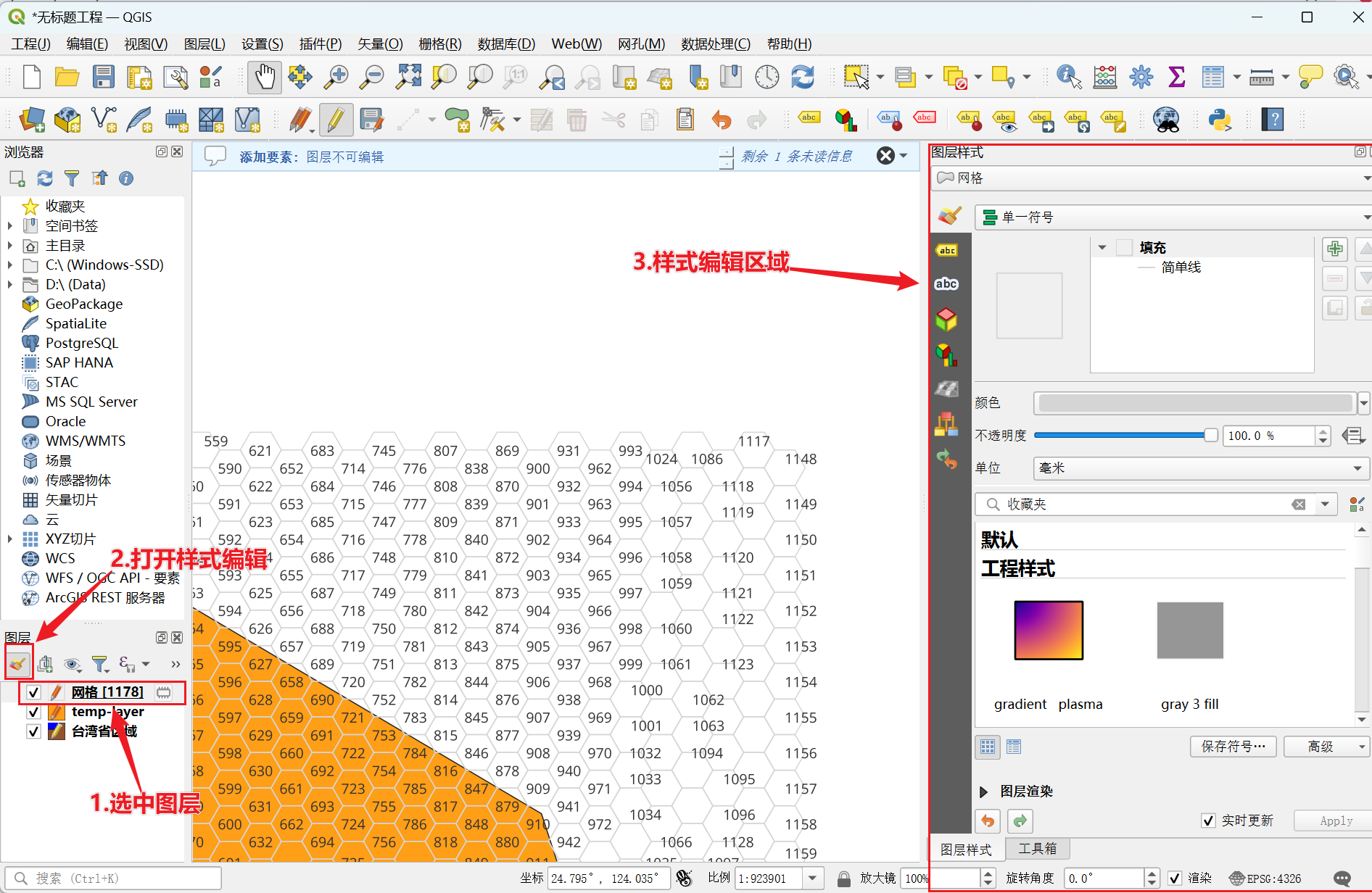The height and width of the screenshot is (893, 1372).
Task: Click the 保存符号 button
Action: 1233,747
